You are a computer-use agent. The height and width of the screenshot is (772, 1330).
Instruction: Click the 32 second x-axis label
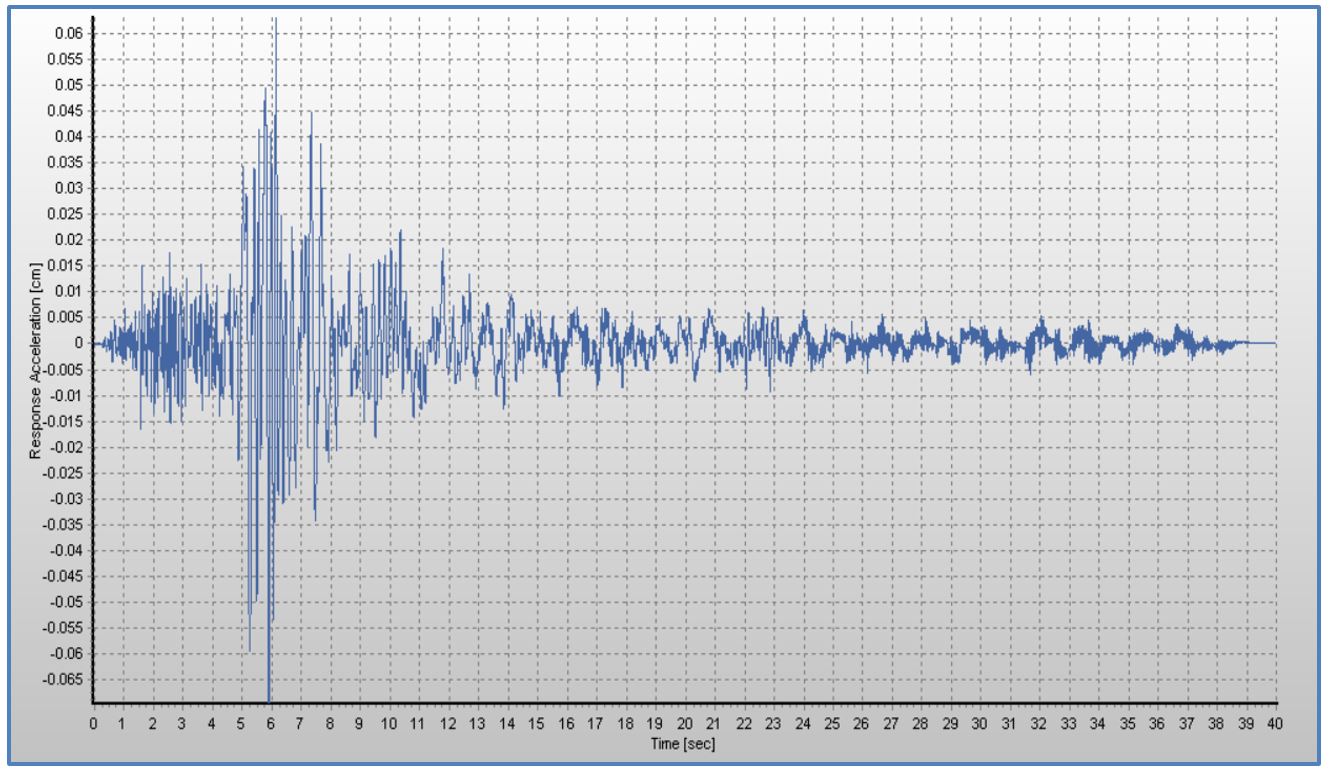click(x=1039, y=723)
